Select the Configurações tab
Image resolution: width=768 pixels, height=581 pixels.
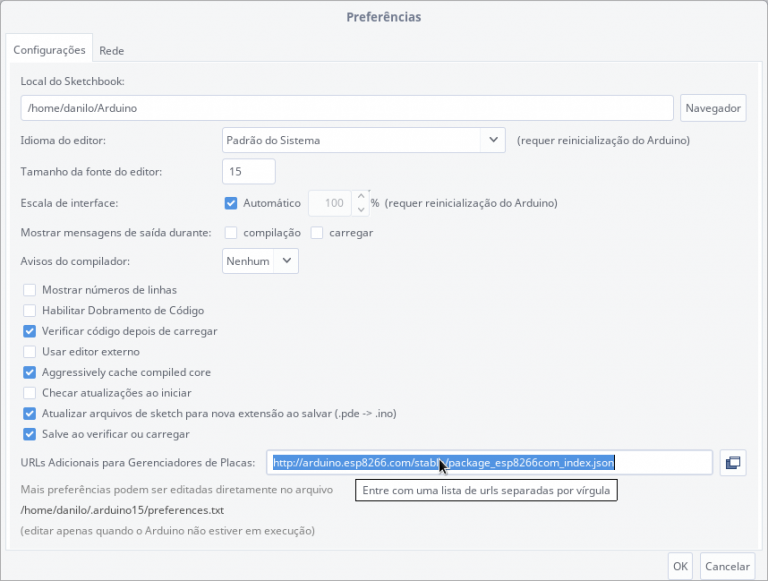click(49, 50)
